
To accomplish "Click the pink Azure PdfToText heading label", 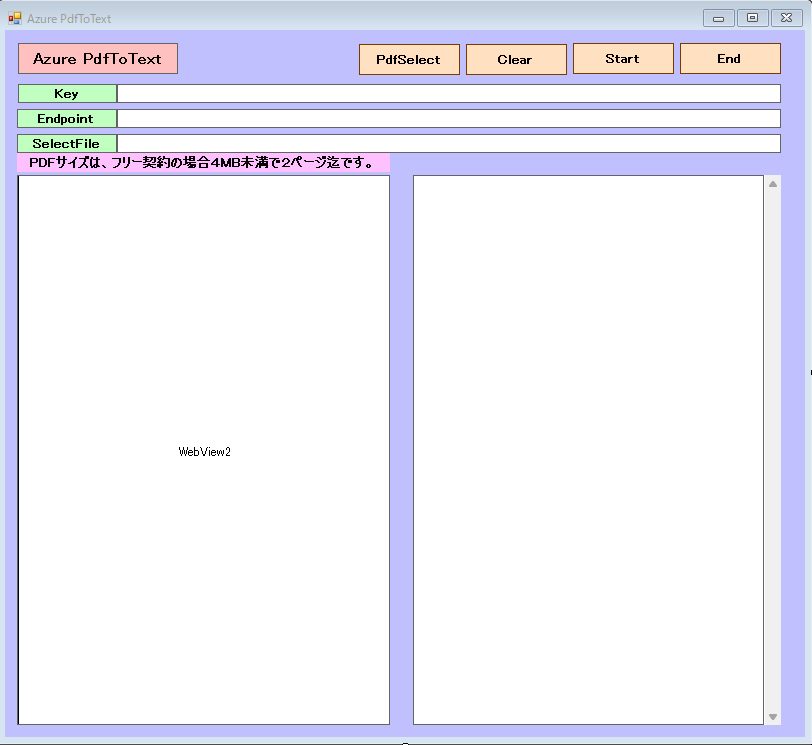I will [x=98, y=59].
